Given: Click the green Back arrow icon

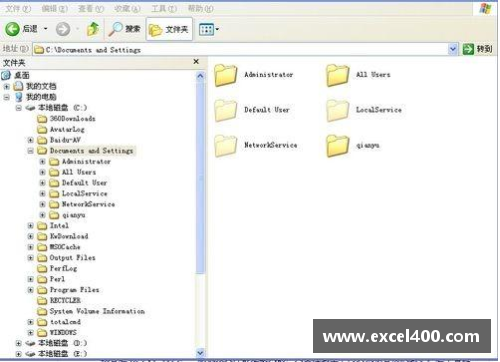Looking at the screenshot, I should [12, 29].
